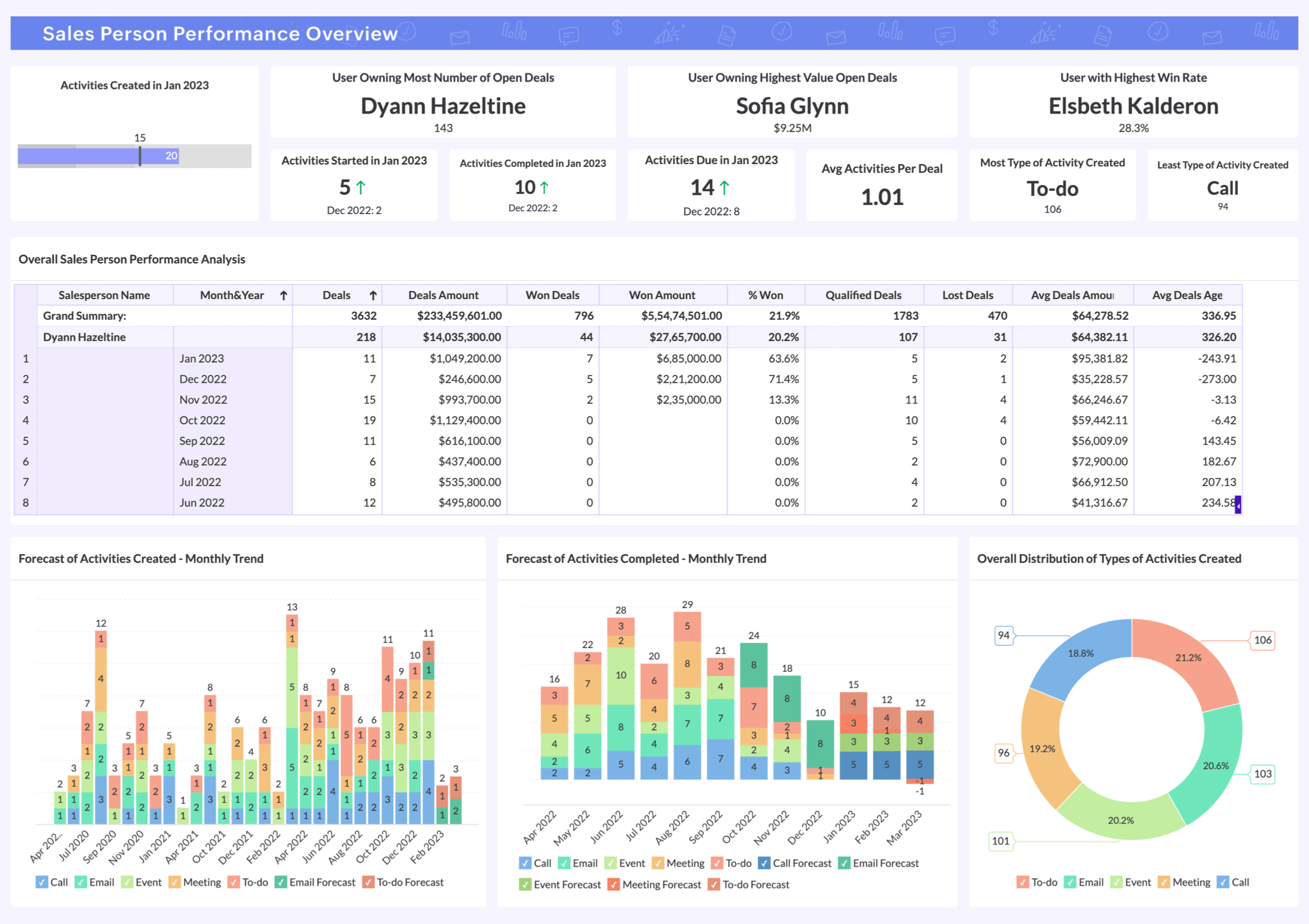This screenshot has width=1309, height=924.
Task: Toggle Email legend in Activities Completed chart
Action: [x=578, y=863]
